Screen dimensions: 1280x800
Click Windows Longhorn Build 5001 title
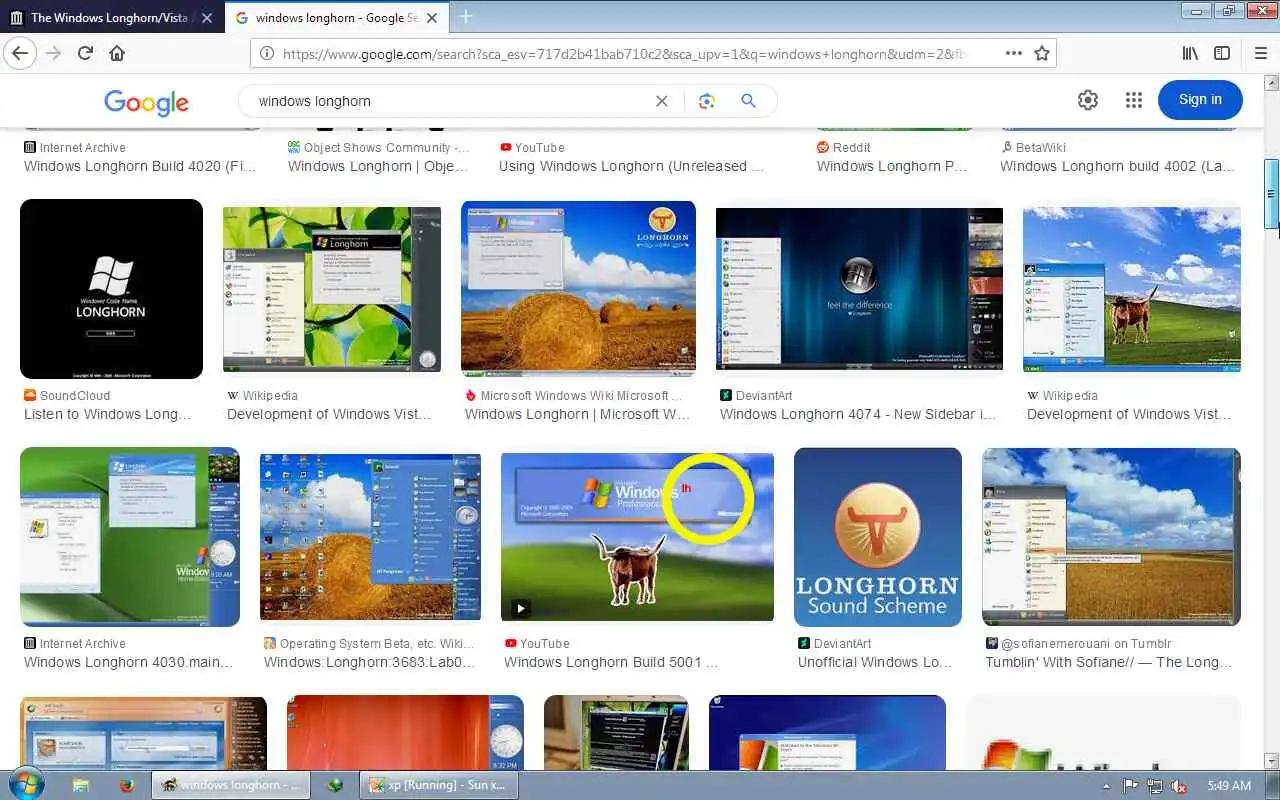pyautogui.click(x=610, y=662)
